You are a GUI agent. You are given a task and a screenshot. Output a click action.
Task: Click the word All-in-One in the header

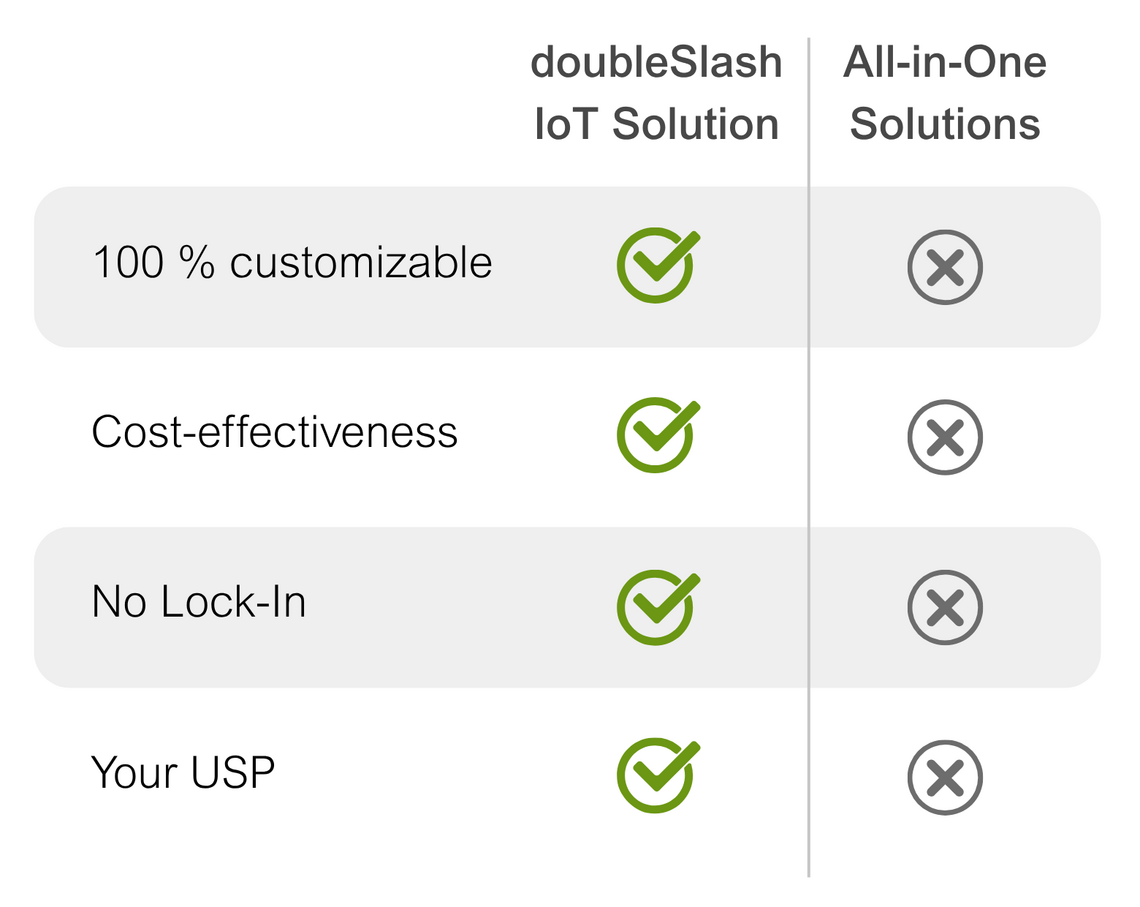tap(945, 62)
